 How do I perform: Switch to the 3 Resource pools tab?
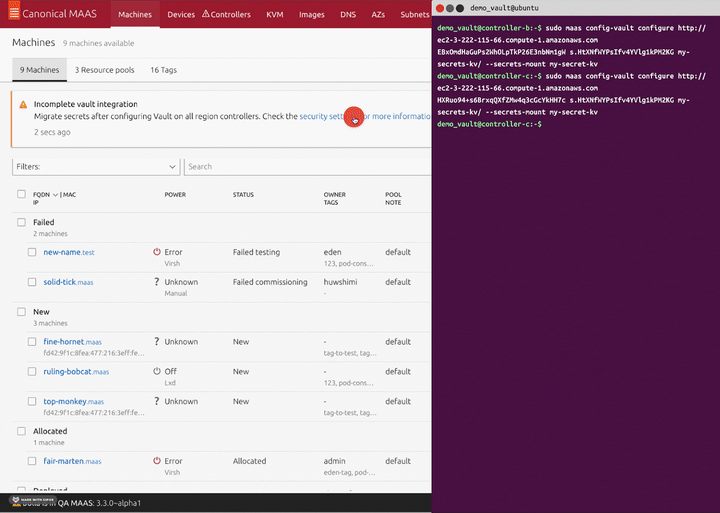tap(105, 70)
